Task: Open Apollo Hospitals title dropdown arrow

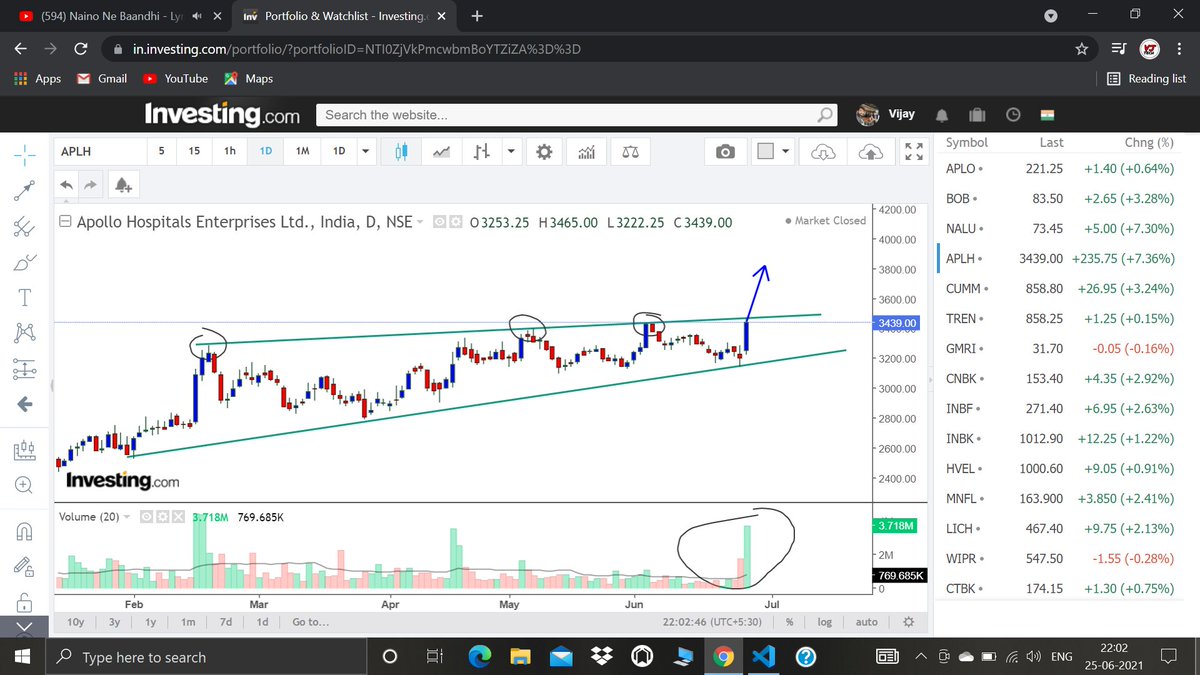Action: click(420, 222)
